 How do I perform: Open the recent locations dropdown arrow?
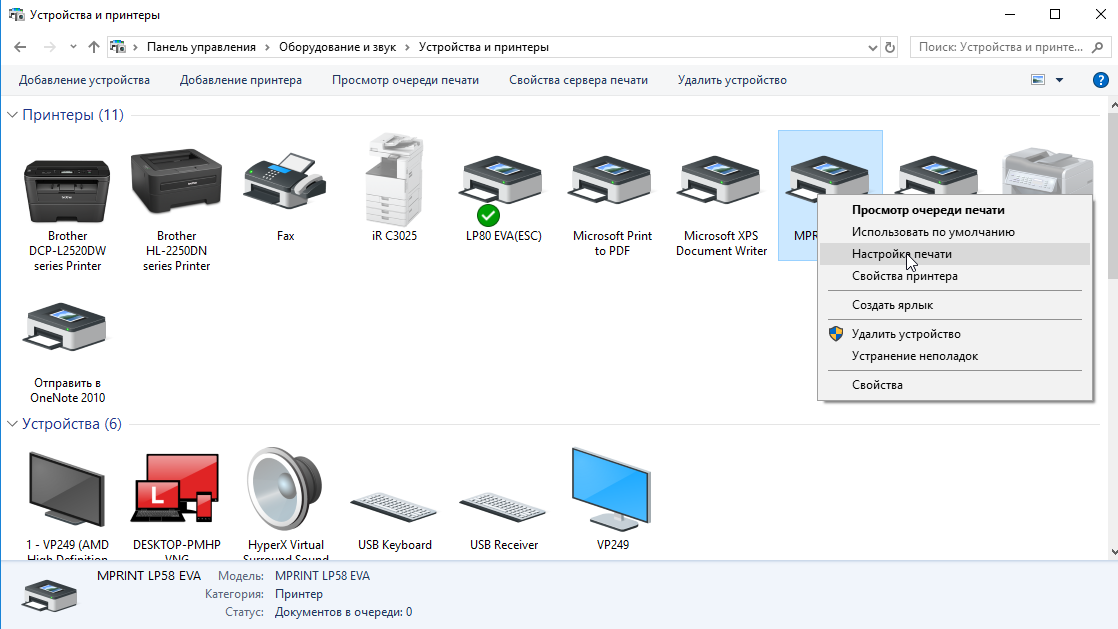pos(73,47)
